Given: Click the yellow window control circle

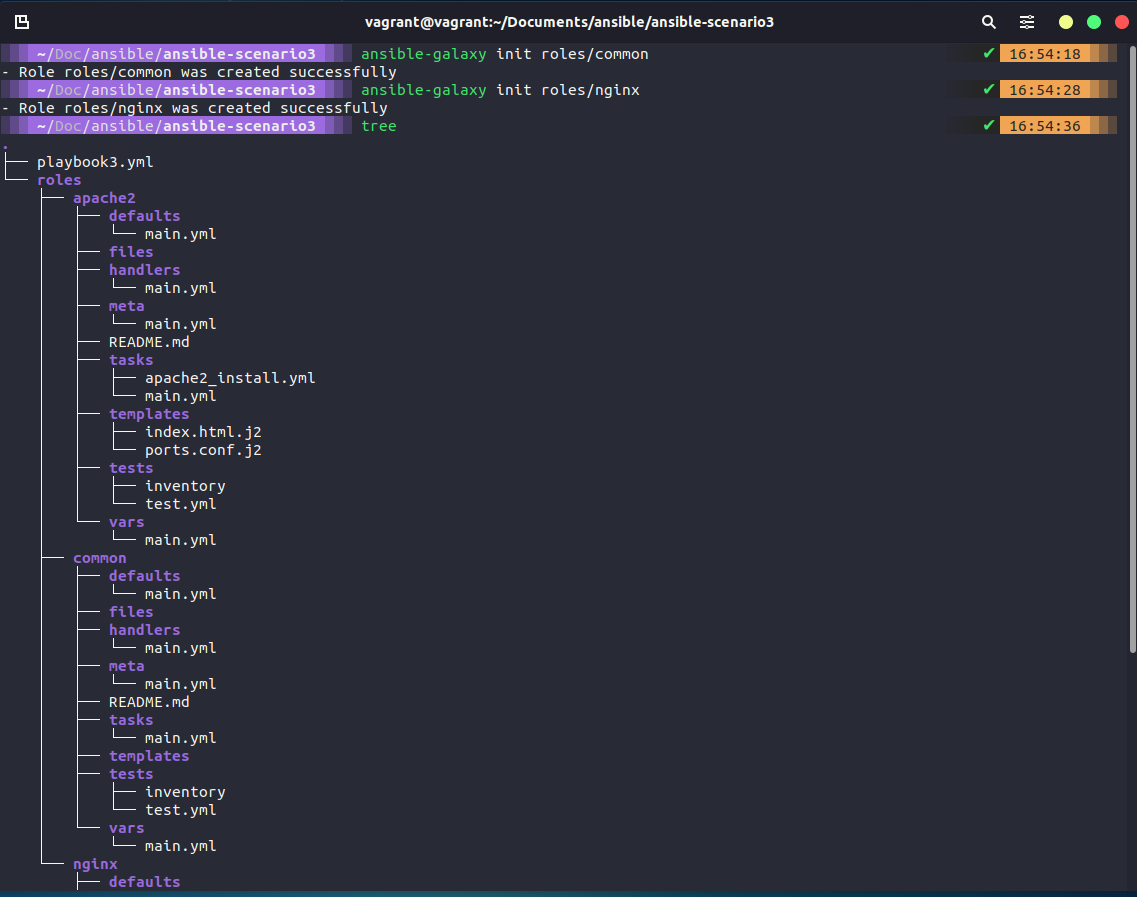Looking at the screenshot, I should 1065,21.
